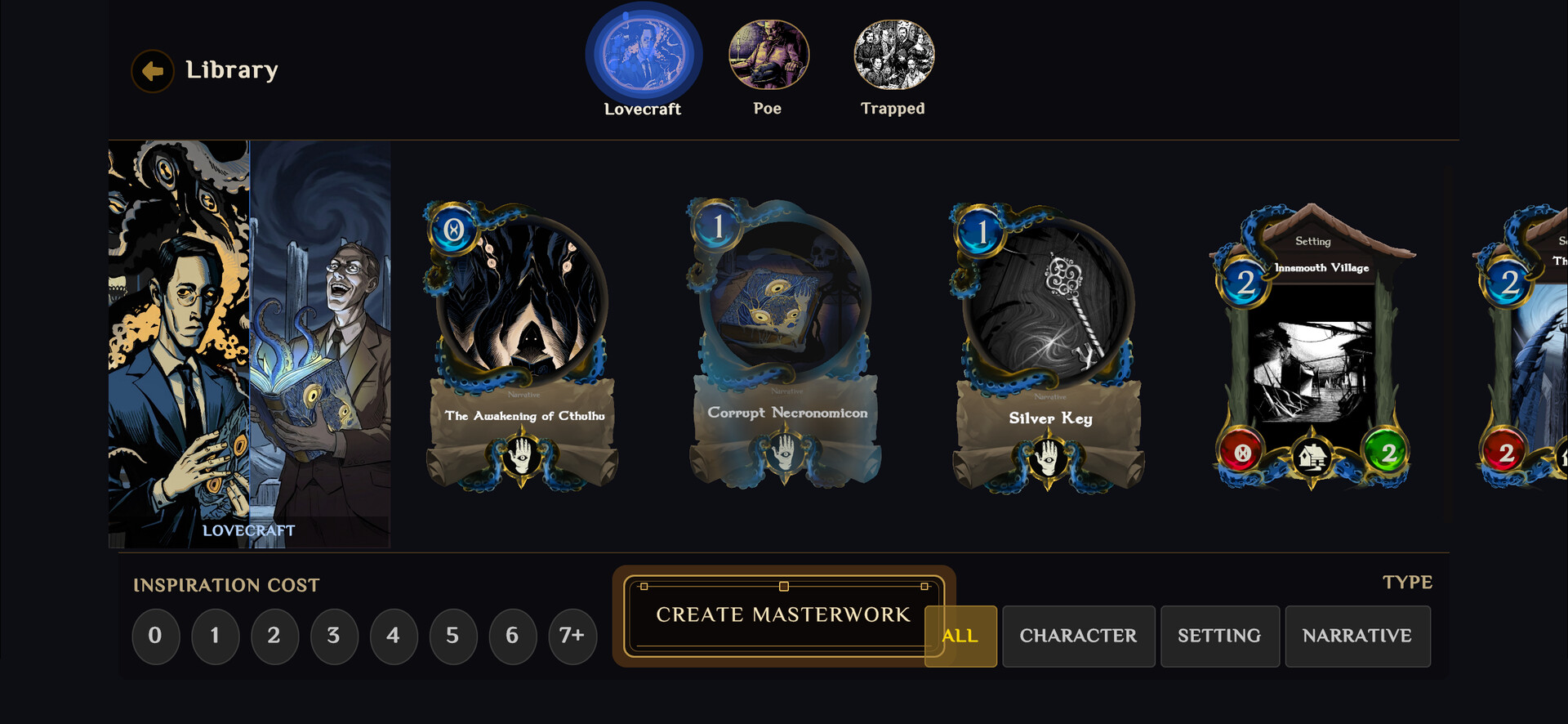The image size is (1568, 724).
Task: Click the hand icon on Silver Key card
Action: (x=1048, y=458)
